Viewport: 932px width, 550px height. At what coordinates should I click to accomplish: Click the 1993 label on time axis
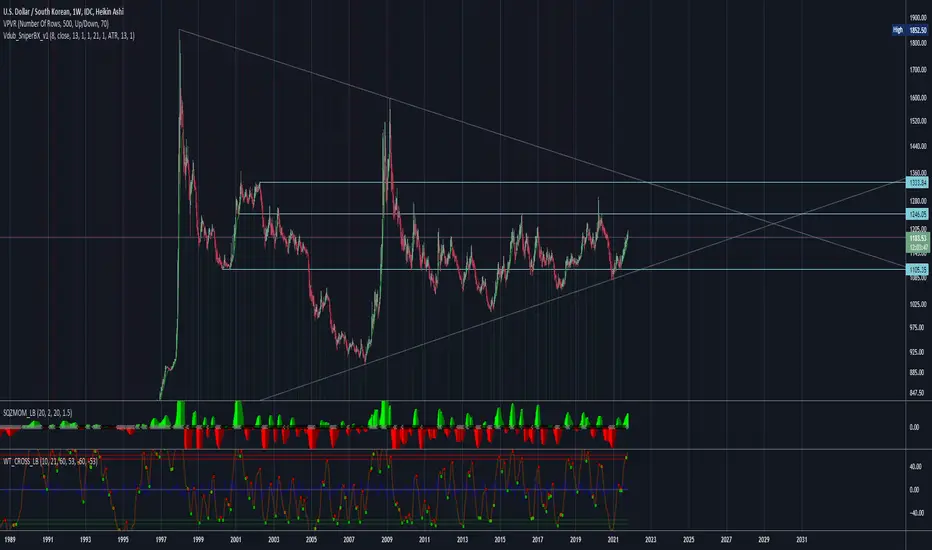(85, 540)
